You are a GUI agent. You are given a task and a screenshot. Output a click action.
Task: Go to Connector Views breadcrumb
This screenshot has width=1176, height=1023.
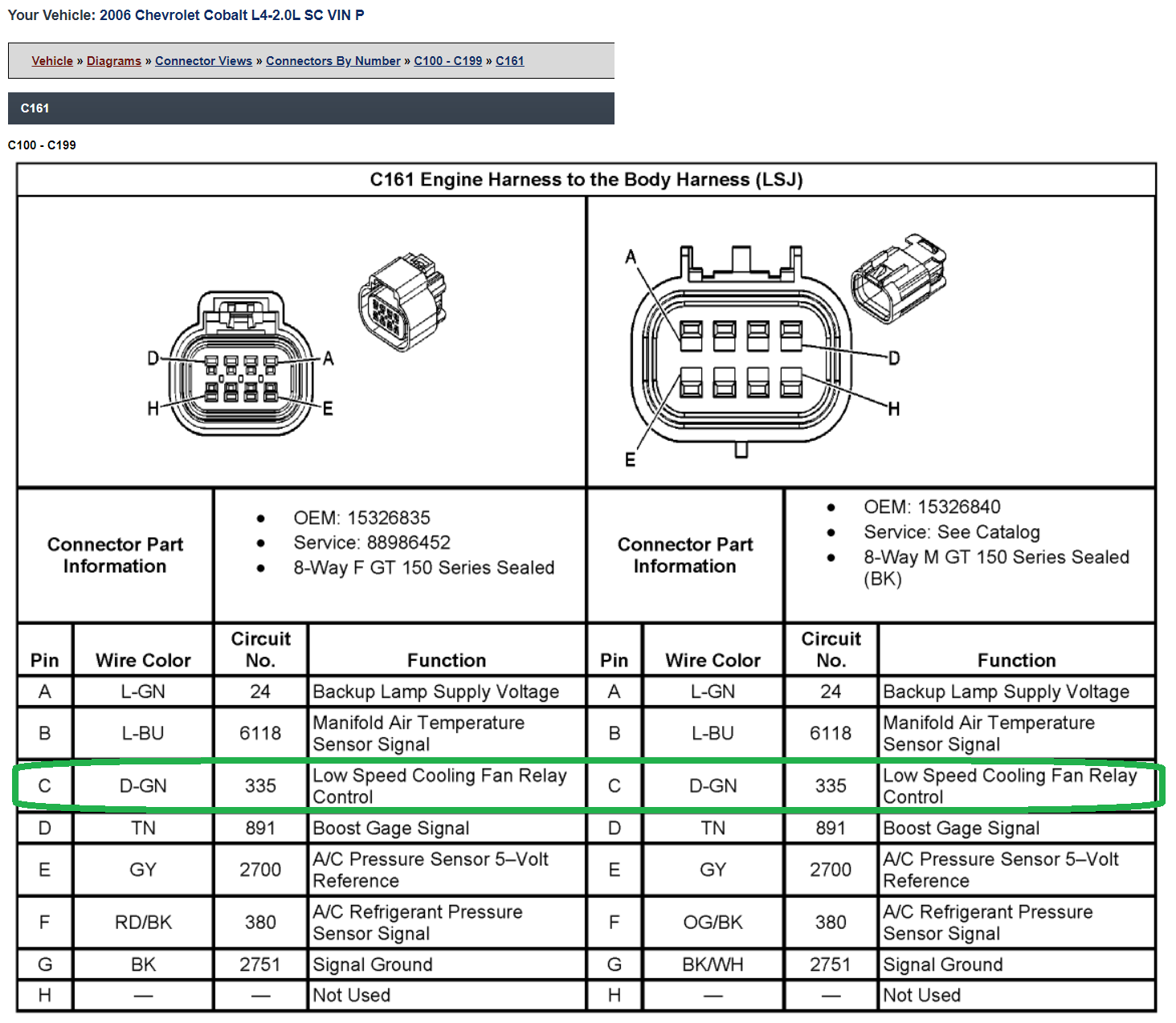click(203, 61)
